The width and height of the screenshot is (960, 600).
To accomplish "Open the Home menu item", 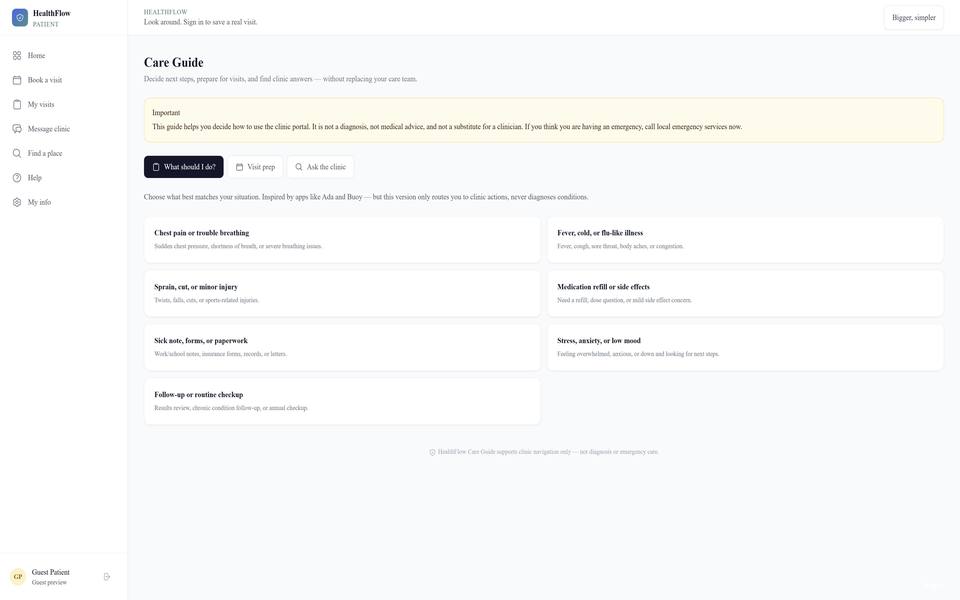I will (64, 56).
